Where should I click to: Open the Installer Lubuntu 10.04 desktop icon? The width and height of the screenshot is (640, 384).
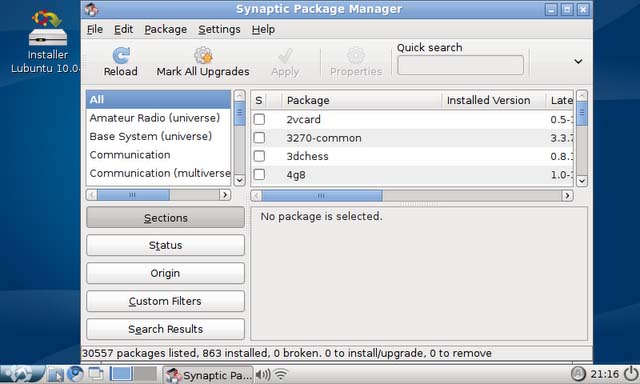47,41
